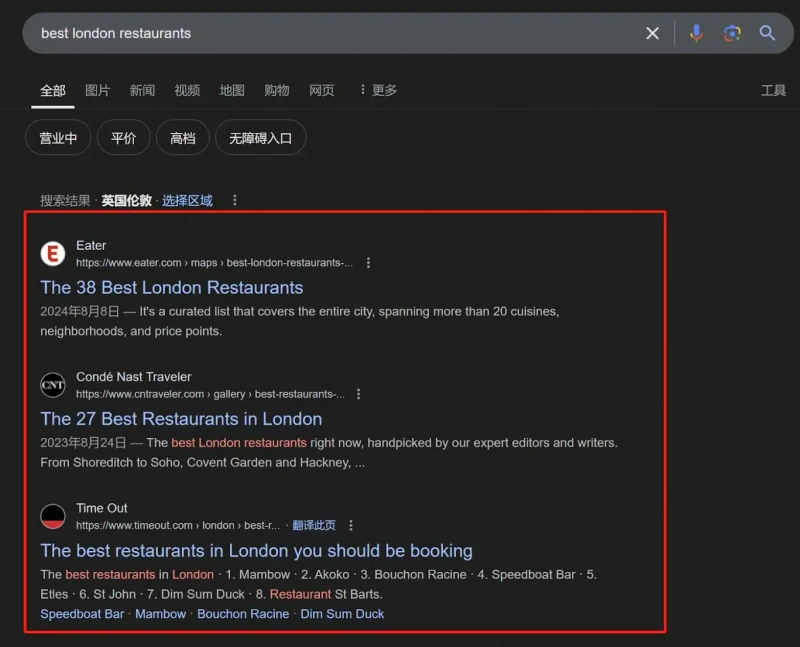
Task: Click the 'Time Out' site name
Action: coord(102,508)
